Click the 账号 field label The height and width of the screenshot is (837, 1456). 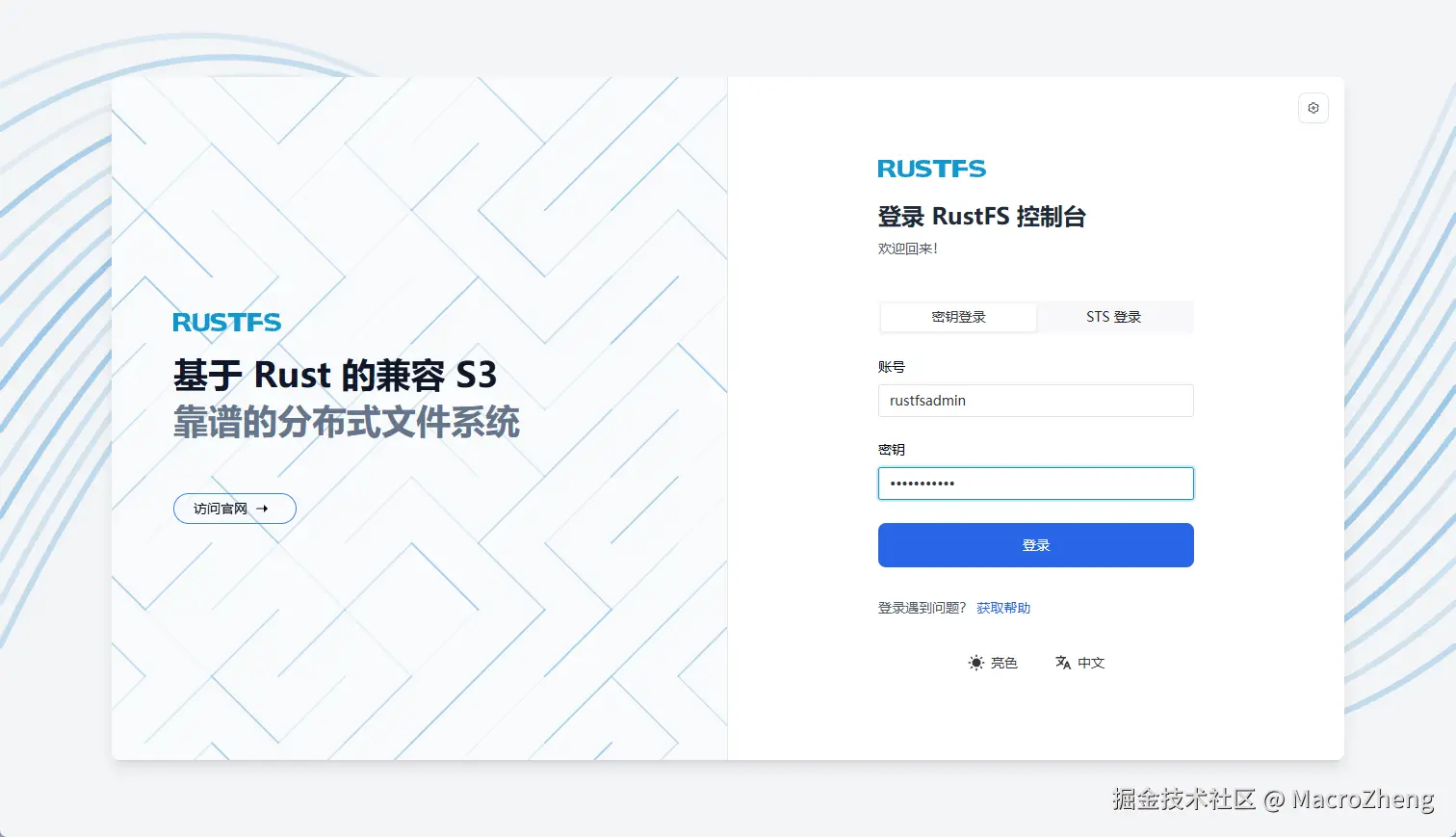892,367
